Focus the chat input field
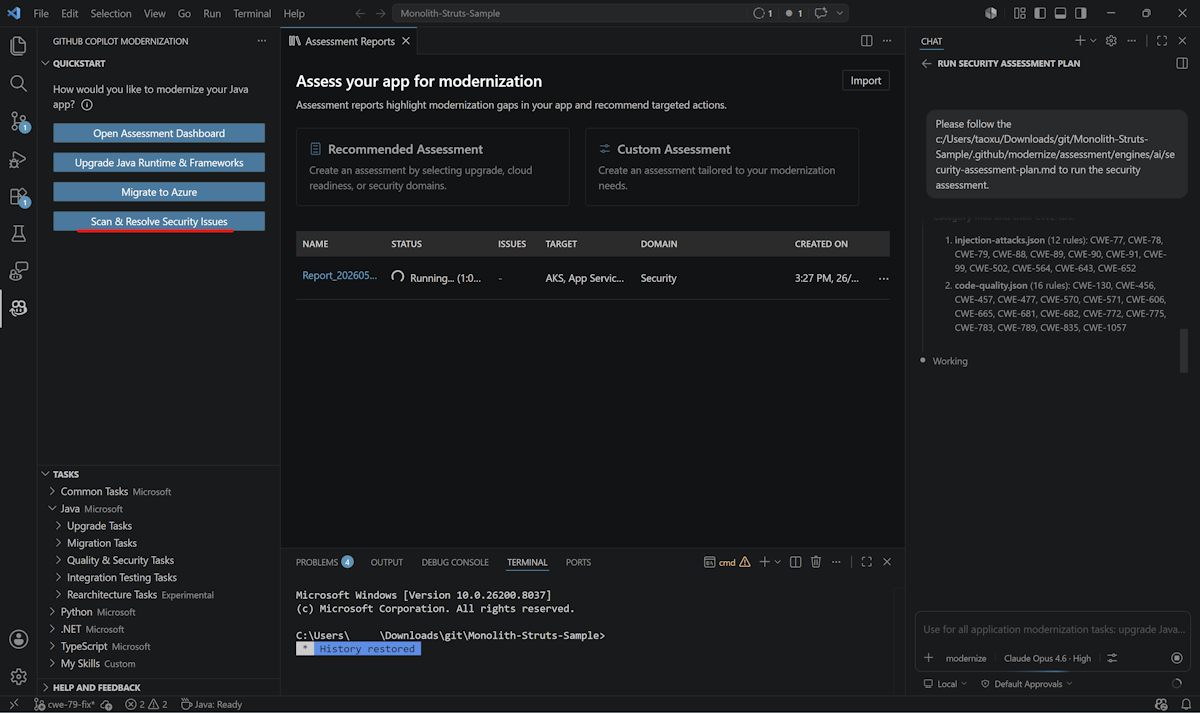This screenshot has height=713, width=1200. [x=1053, y=629]
